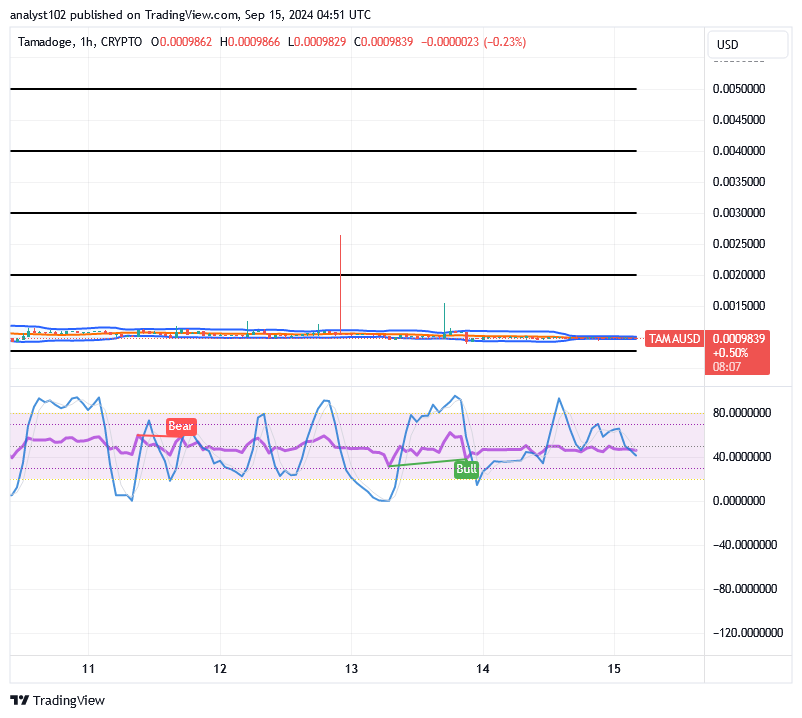Click the −40.0000000 oscillator axis label
Image resolution: width=802 pixels, height=718 pixels.
(745, 545)
